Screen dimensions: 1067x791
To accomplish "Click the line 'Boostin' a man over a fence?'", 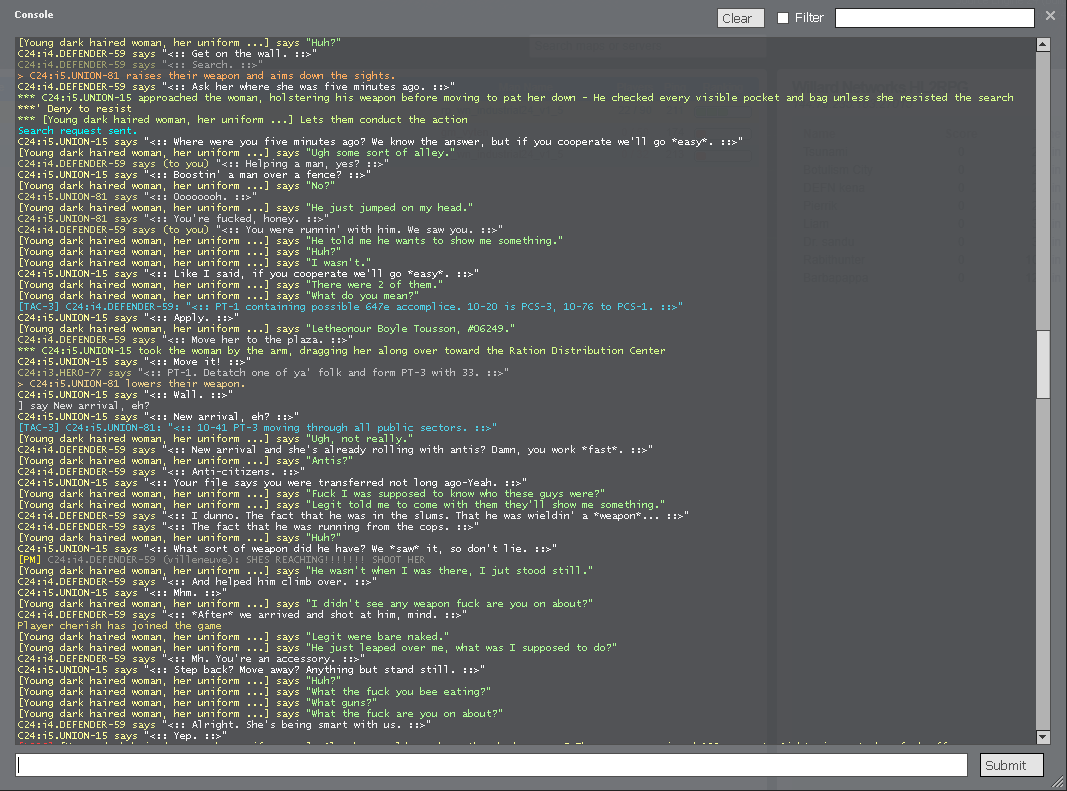I will [x=194, y=175].
